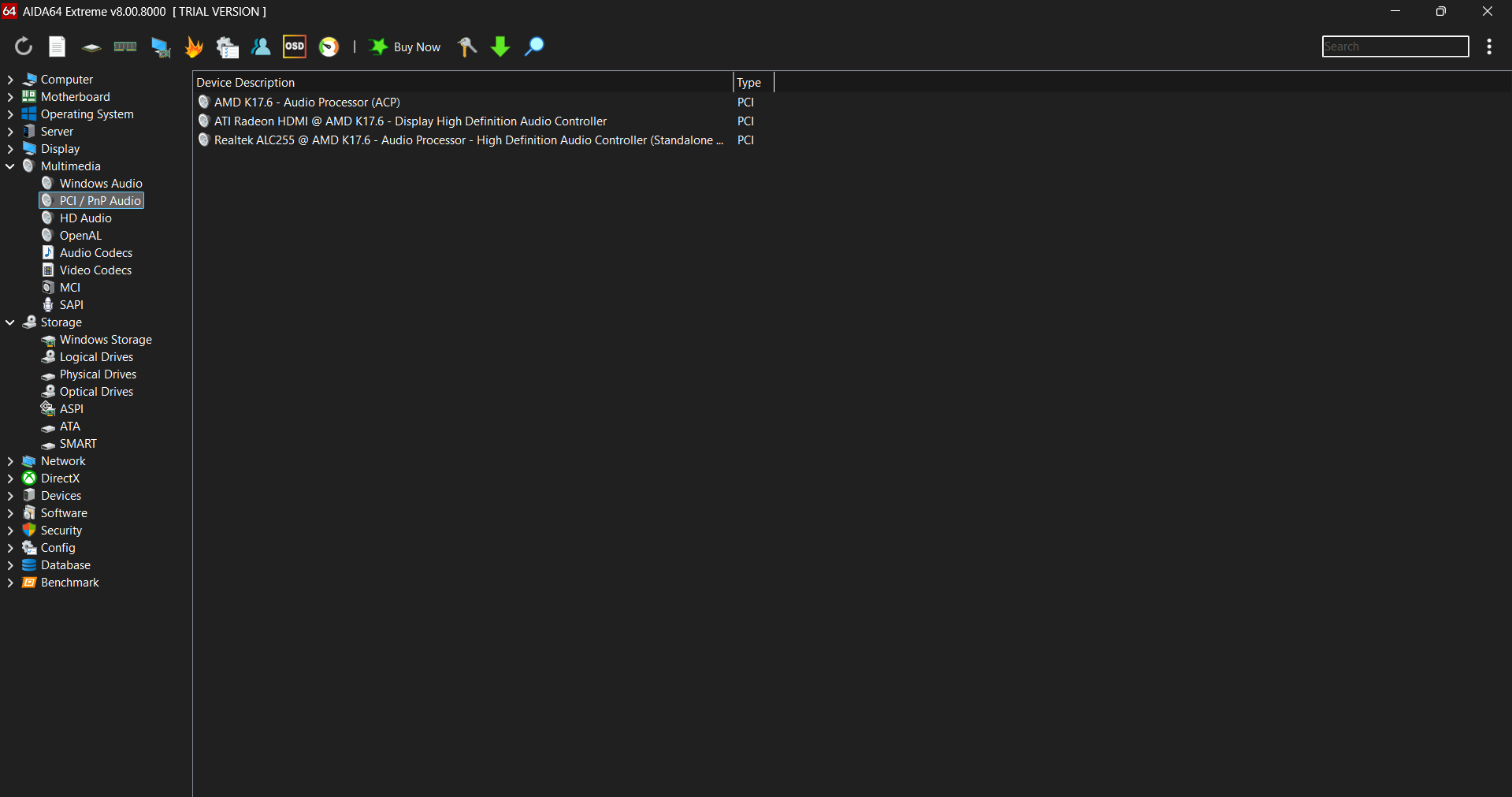Open the cache and memory benchmark icon
The height and width of the screenshot is (797, 1512).
pos(125,47)
